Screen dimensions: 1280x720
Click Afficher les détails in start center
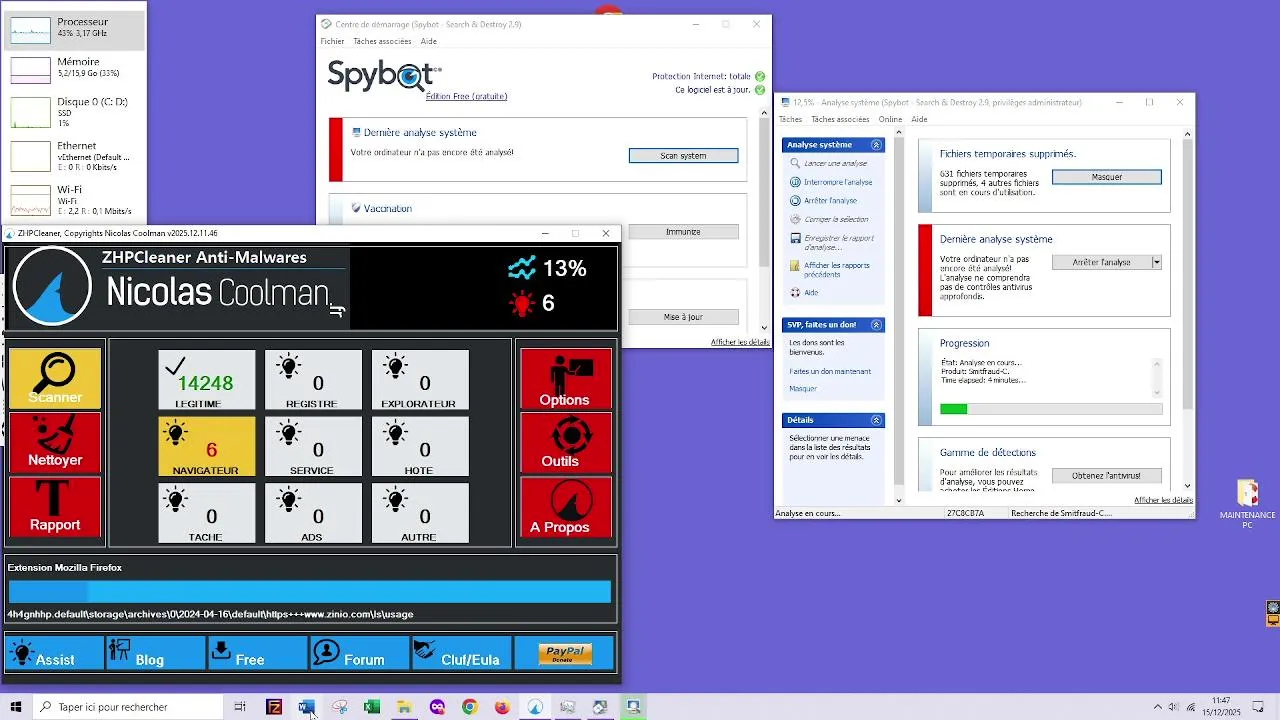[x=740, y=342]
